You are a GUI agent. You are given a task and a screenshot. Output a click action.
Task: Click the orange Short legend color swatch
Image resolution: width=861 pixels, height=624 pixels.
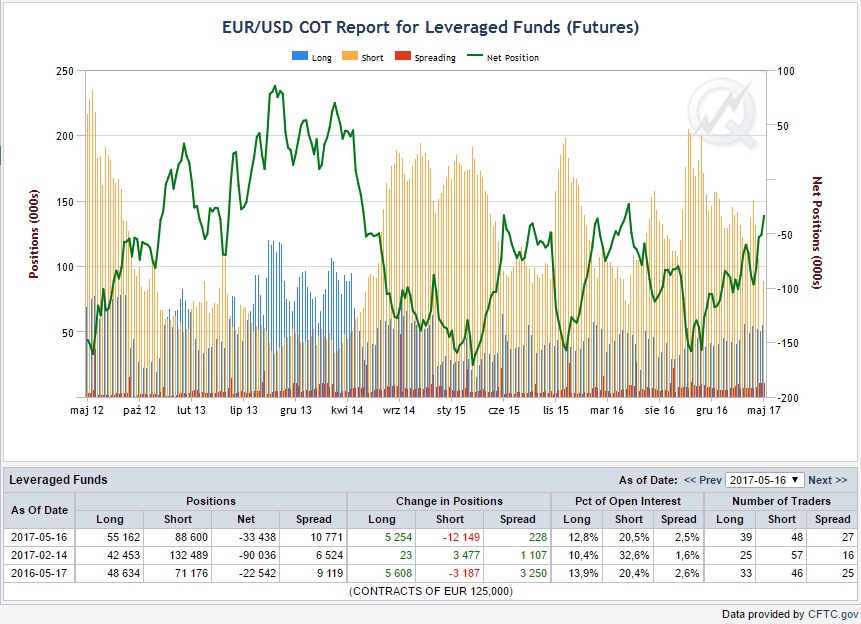[x=350, y=56]
